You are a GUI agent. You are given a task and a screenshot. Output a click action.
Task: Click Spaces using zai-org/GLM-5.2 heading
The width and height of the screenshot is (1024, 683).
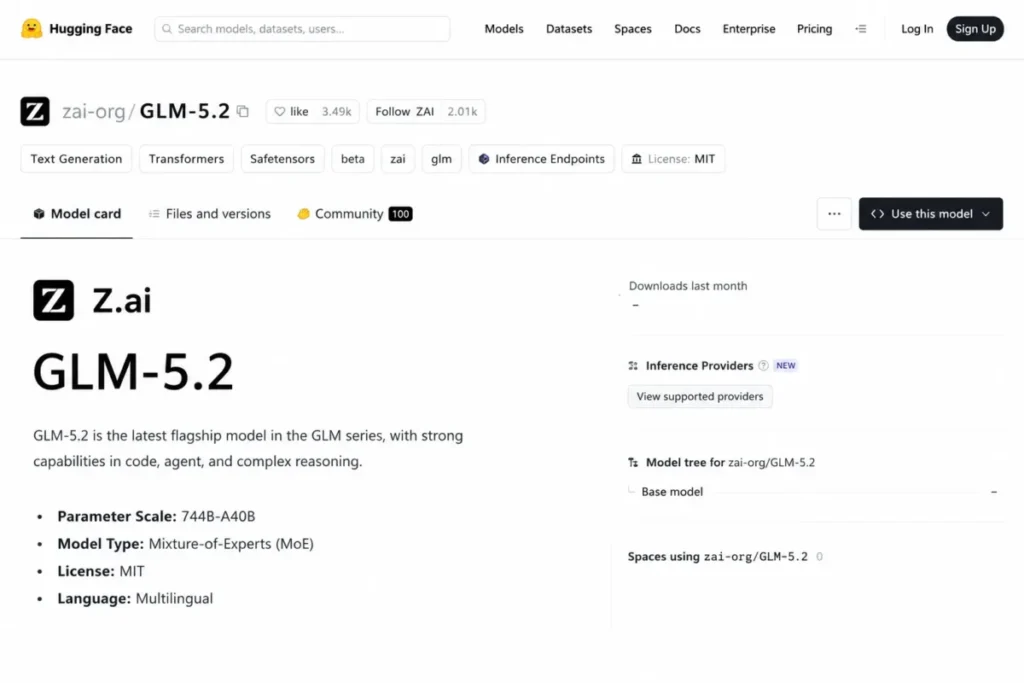718,557
